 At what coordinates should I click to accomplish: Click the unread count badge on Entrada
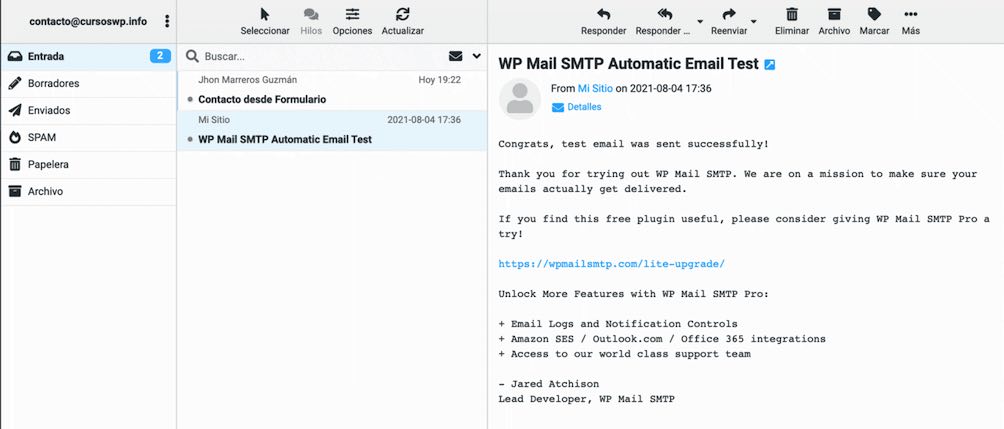click(x=160, y=56)
